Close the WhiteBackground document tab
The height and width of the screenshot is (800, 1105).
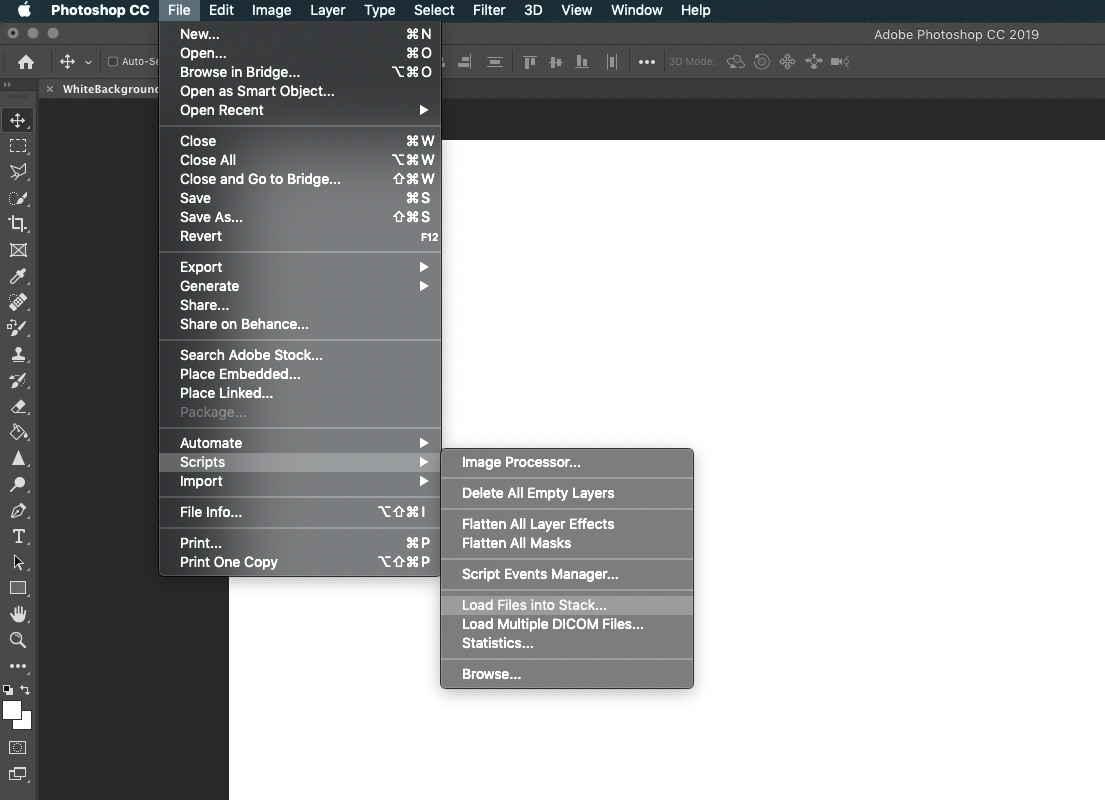(x=50, y=89)
